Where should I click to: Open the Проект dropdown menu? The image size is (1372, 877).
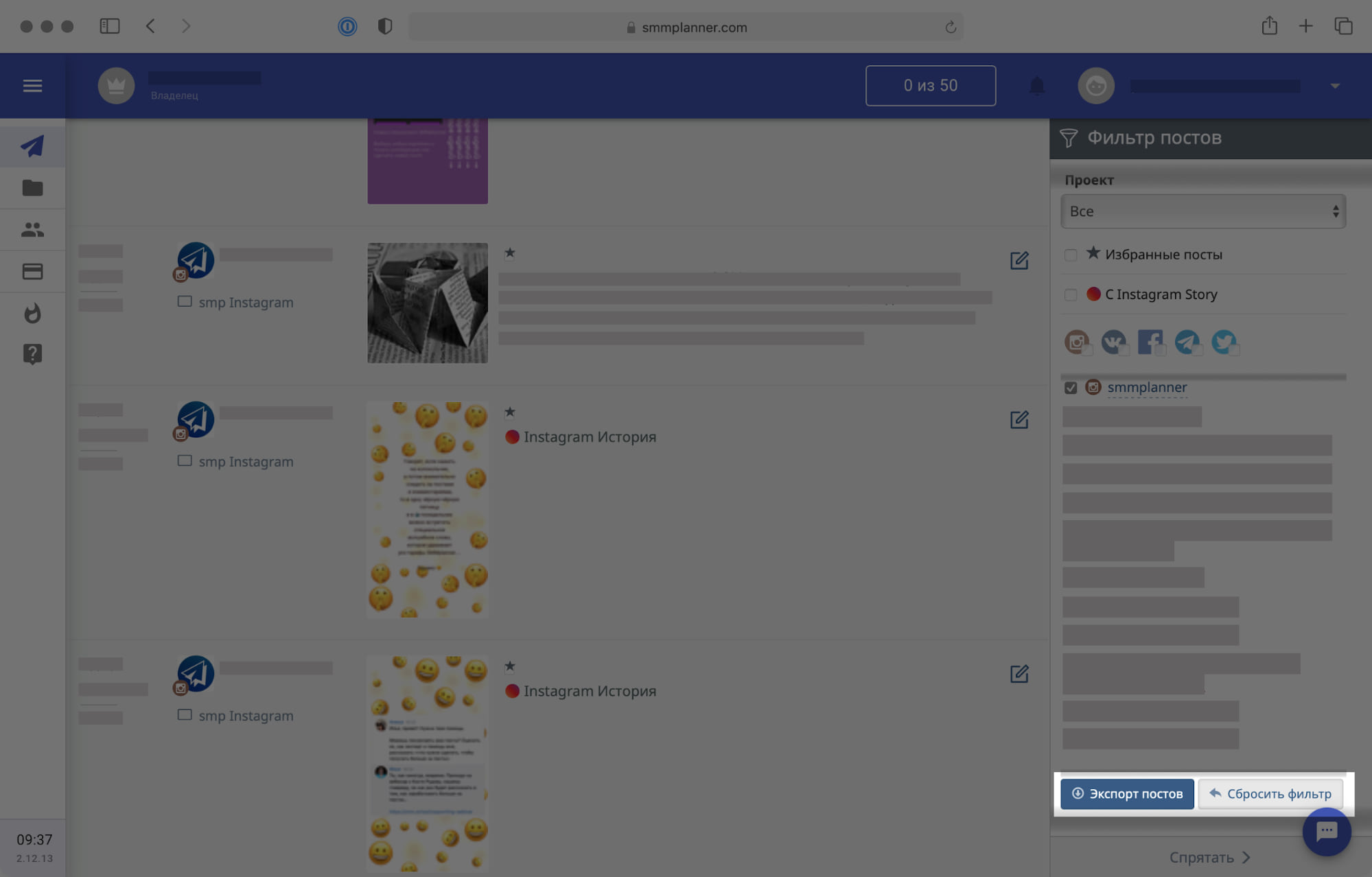click(x=1202, y=211)
